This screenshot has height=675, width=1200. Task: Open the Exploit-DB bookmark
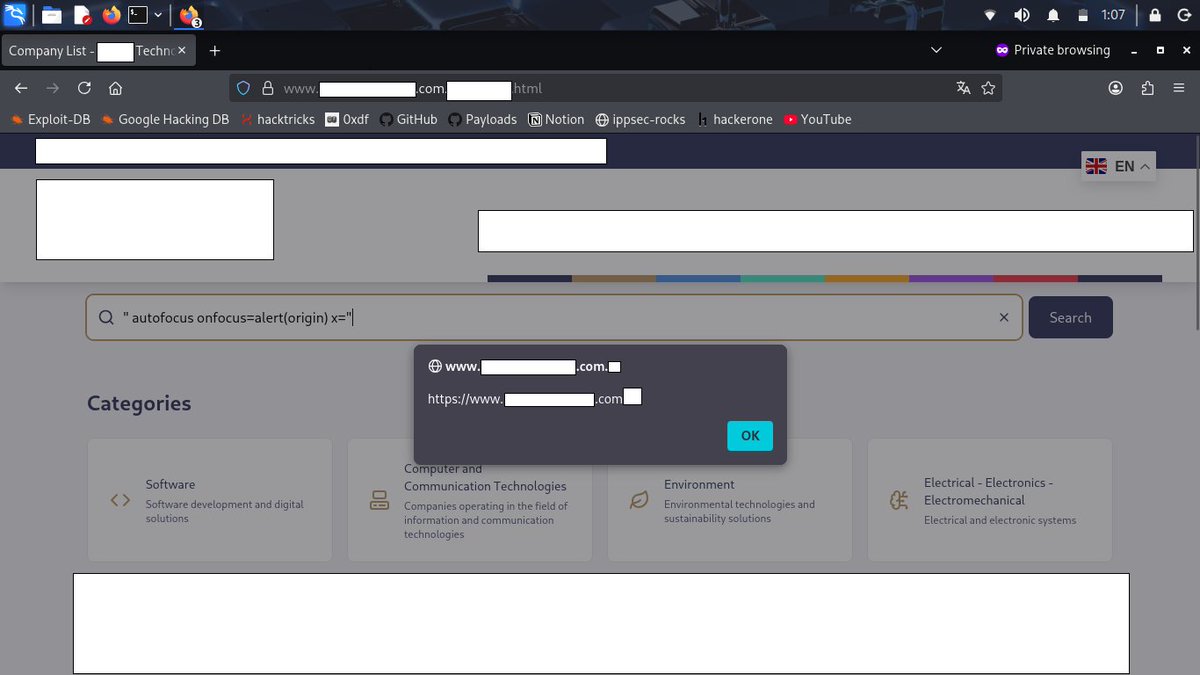pyautogui.click(x=50, y=119)
